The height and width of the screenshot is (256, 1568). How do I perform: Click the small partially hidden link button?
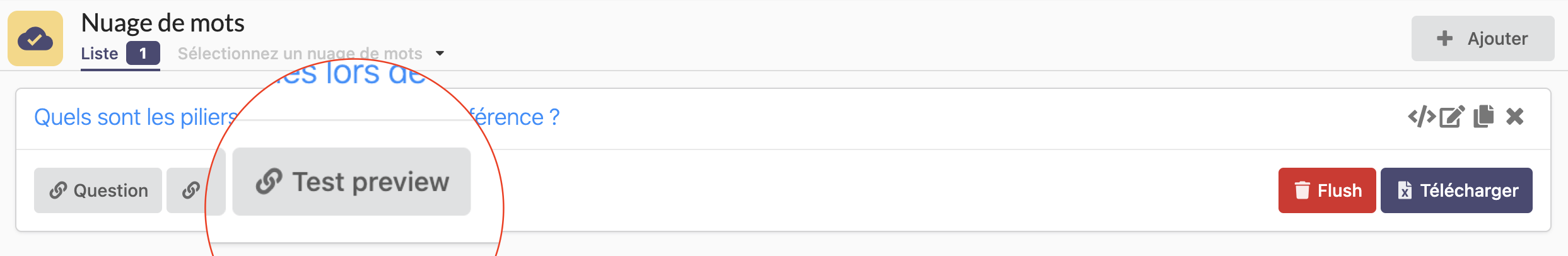(190, 190)
